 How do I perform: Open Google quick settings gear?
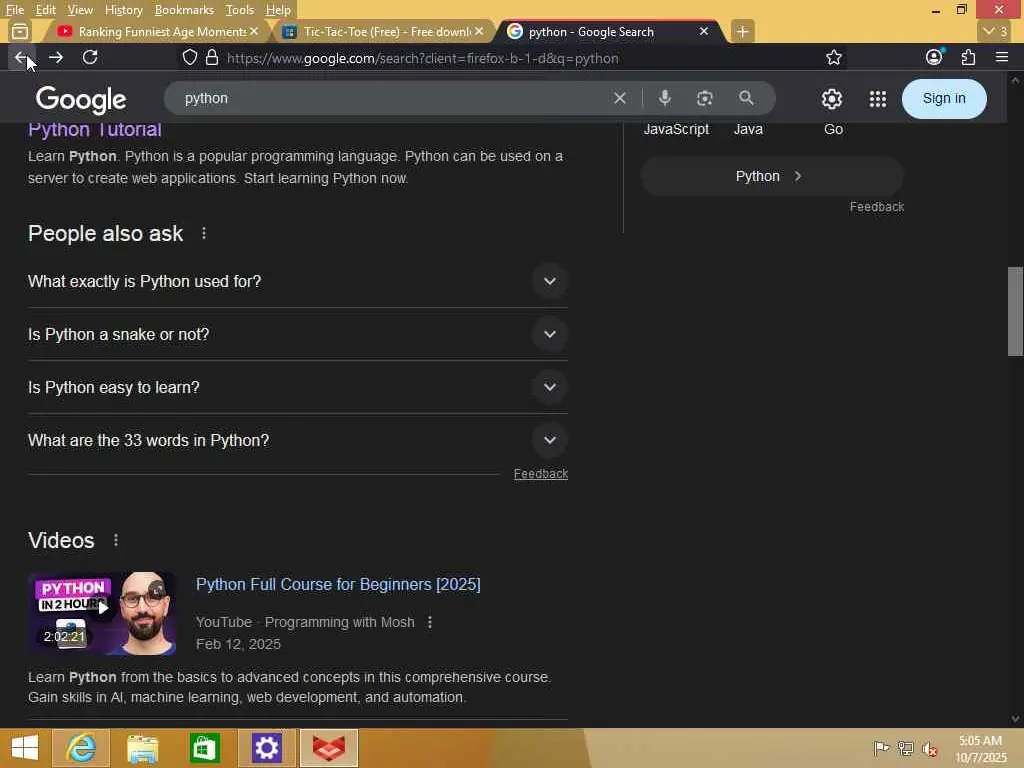coord(831,99)
